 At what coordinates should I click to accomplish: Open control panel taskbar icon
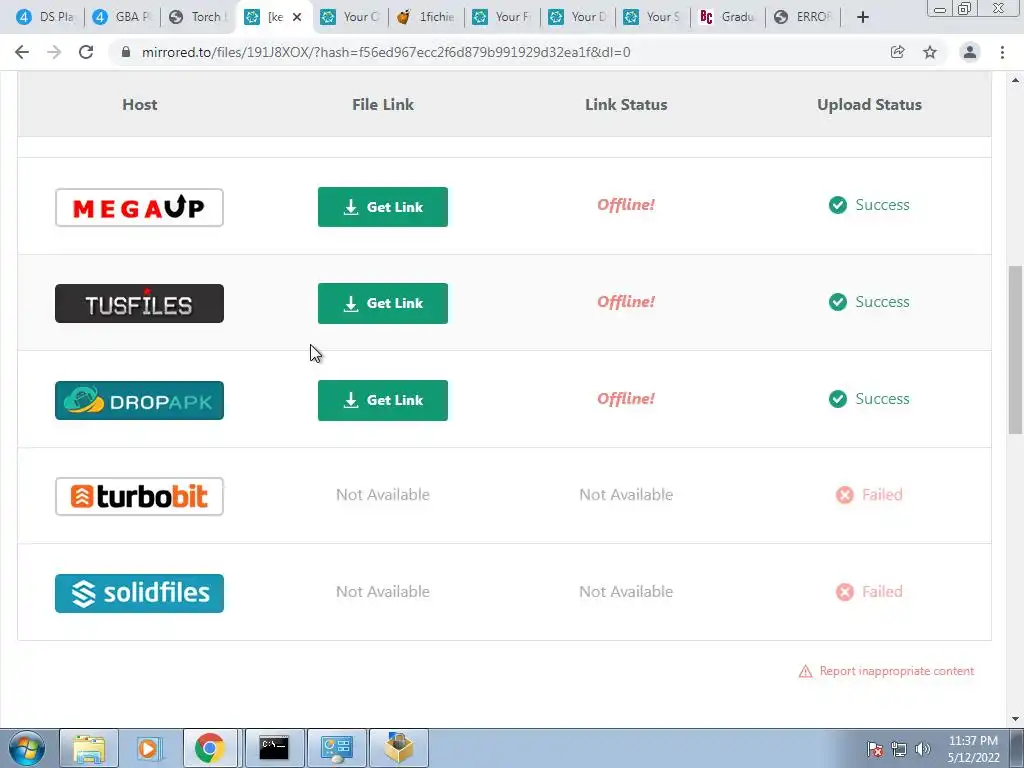(x=336, y=748)
